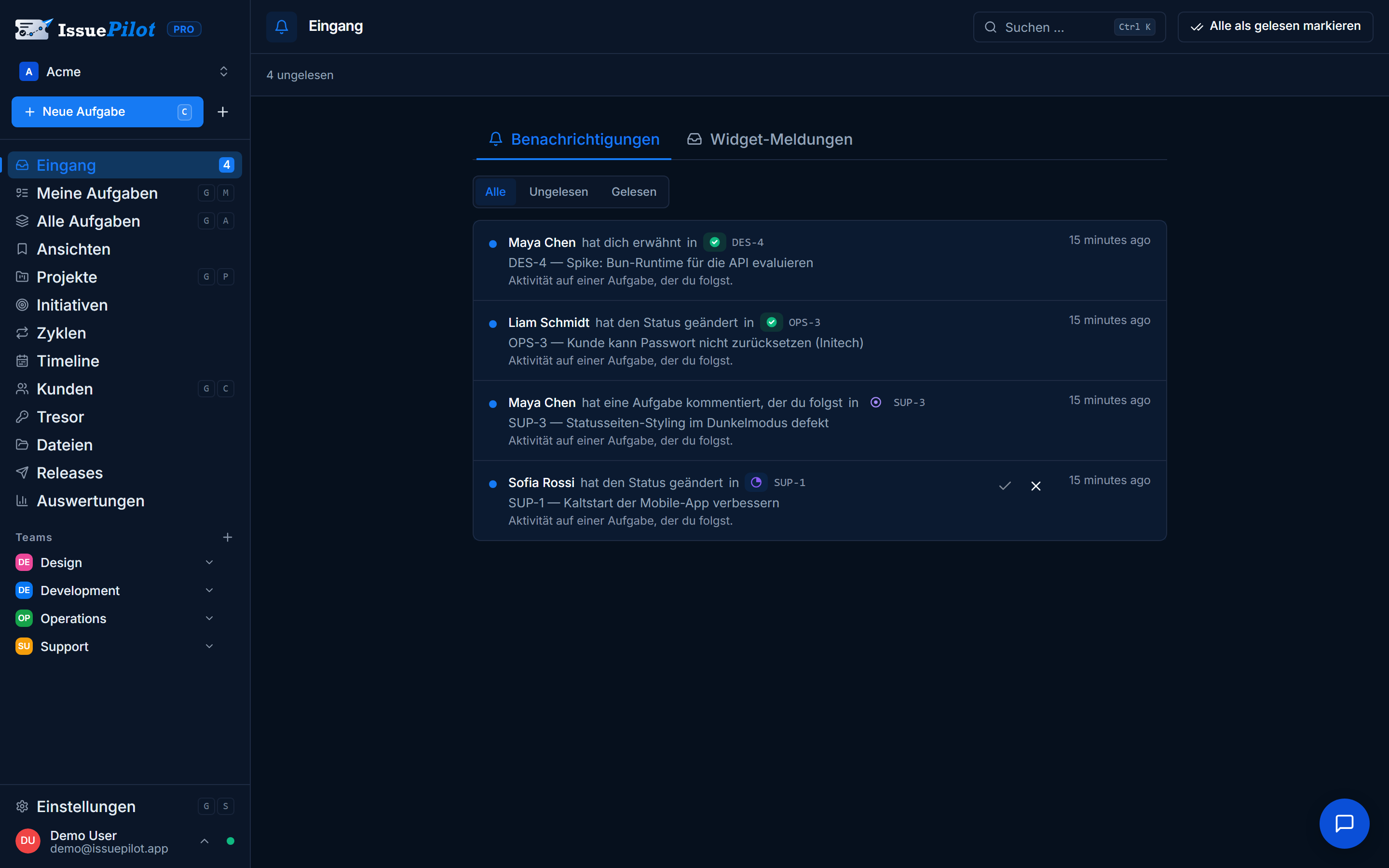The height and width of the screenshot is (868, 1389).
Task: Click the plus icon beside Neue Aufgabe
Action: click(223, 112)
